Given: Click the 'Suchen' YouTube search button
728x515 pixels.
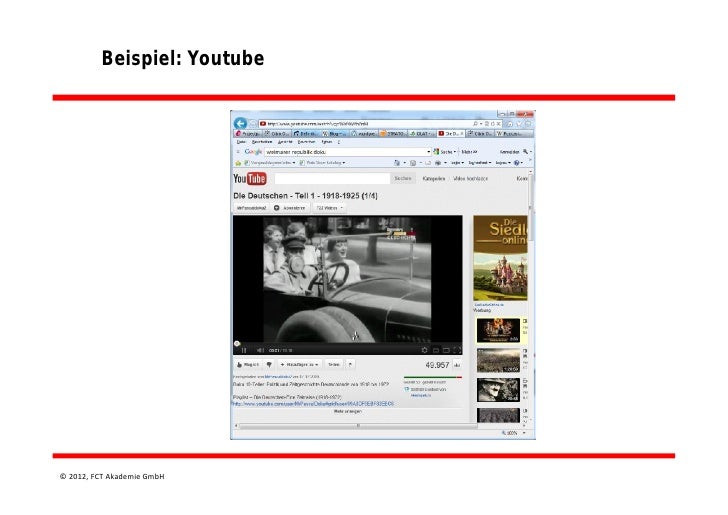Looking at the screenshot, I should (403, 178).
